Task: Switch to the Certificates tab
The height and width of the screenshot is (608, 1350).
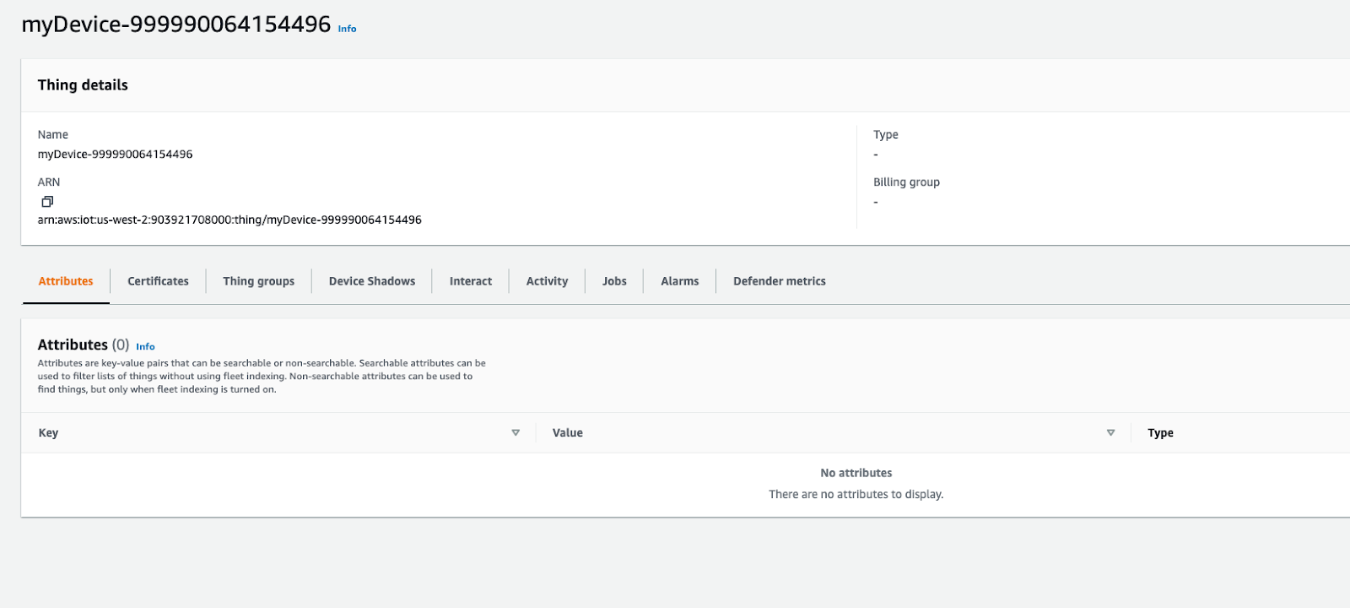Action: (x=158, y=281)
